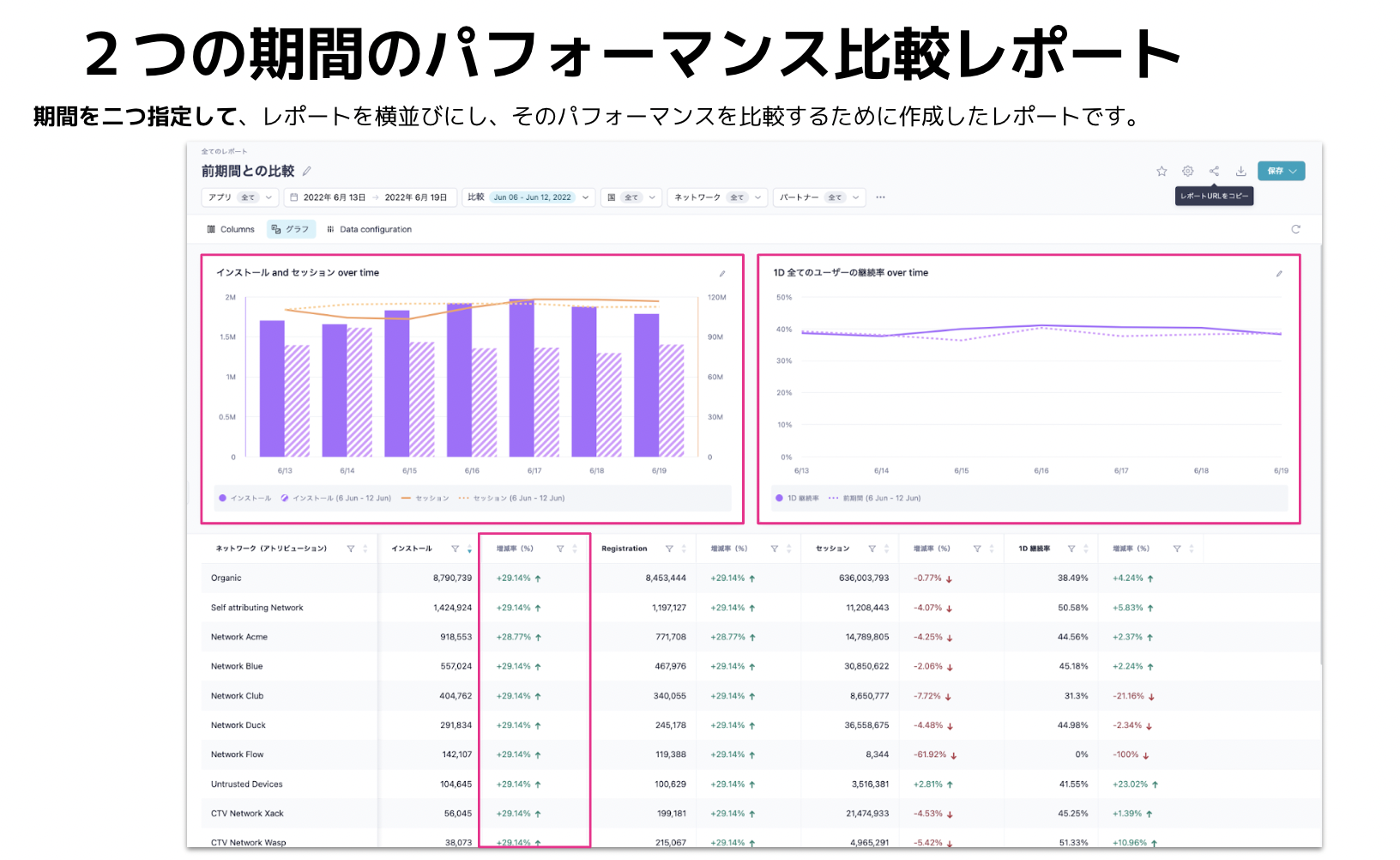The width and height of the screenshot is (1400, 860).
Task: Open the パートナー filter dropdown
Action: (x=819, y=197)
